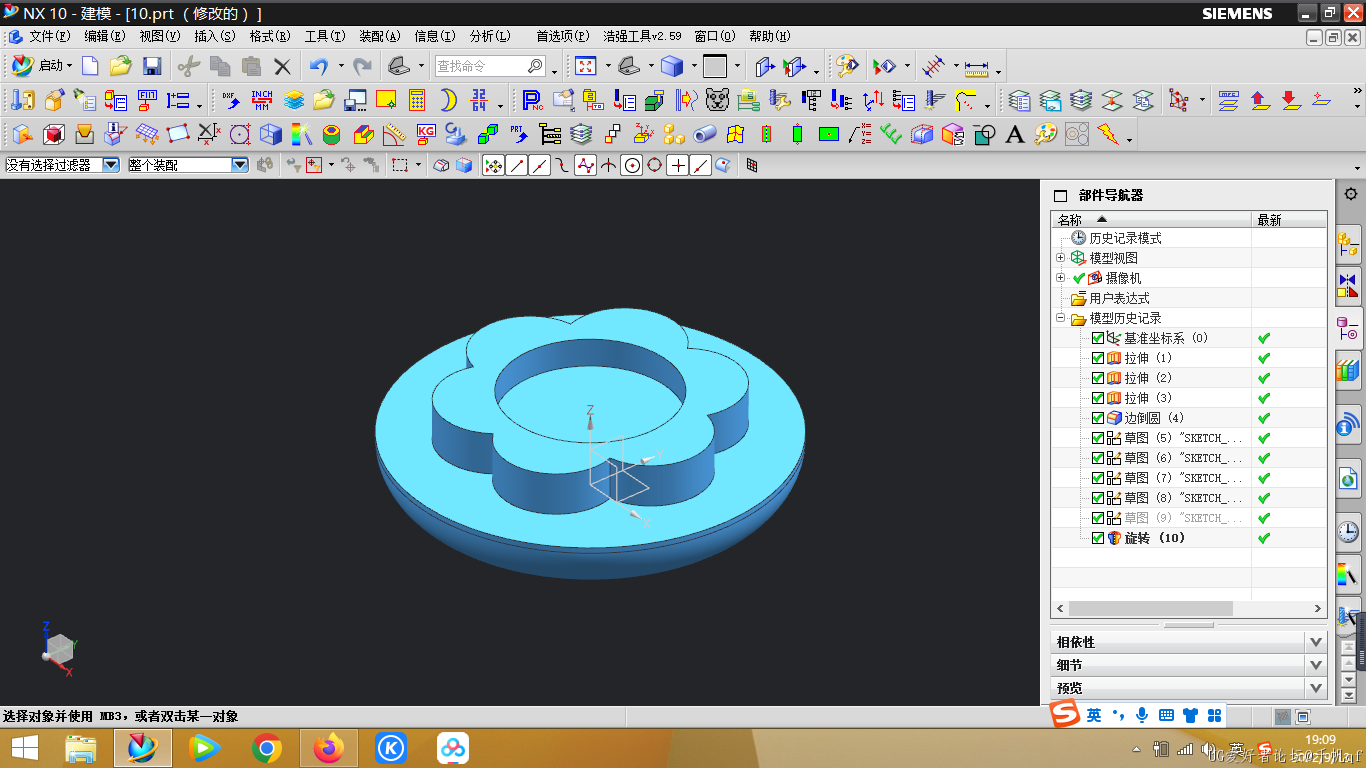Undo the last action
Viewport: 1366px width, 768px height.
point(319,66)
